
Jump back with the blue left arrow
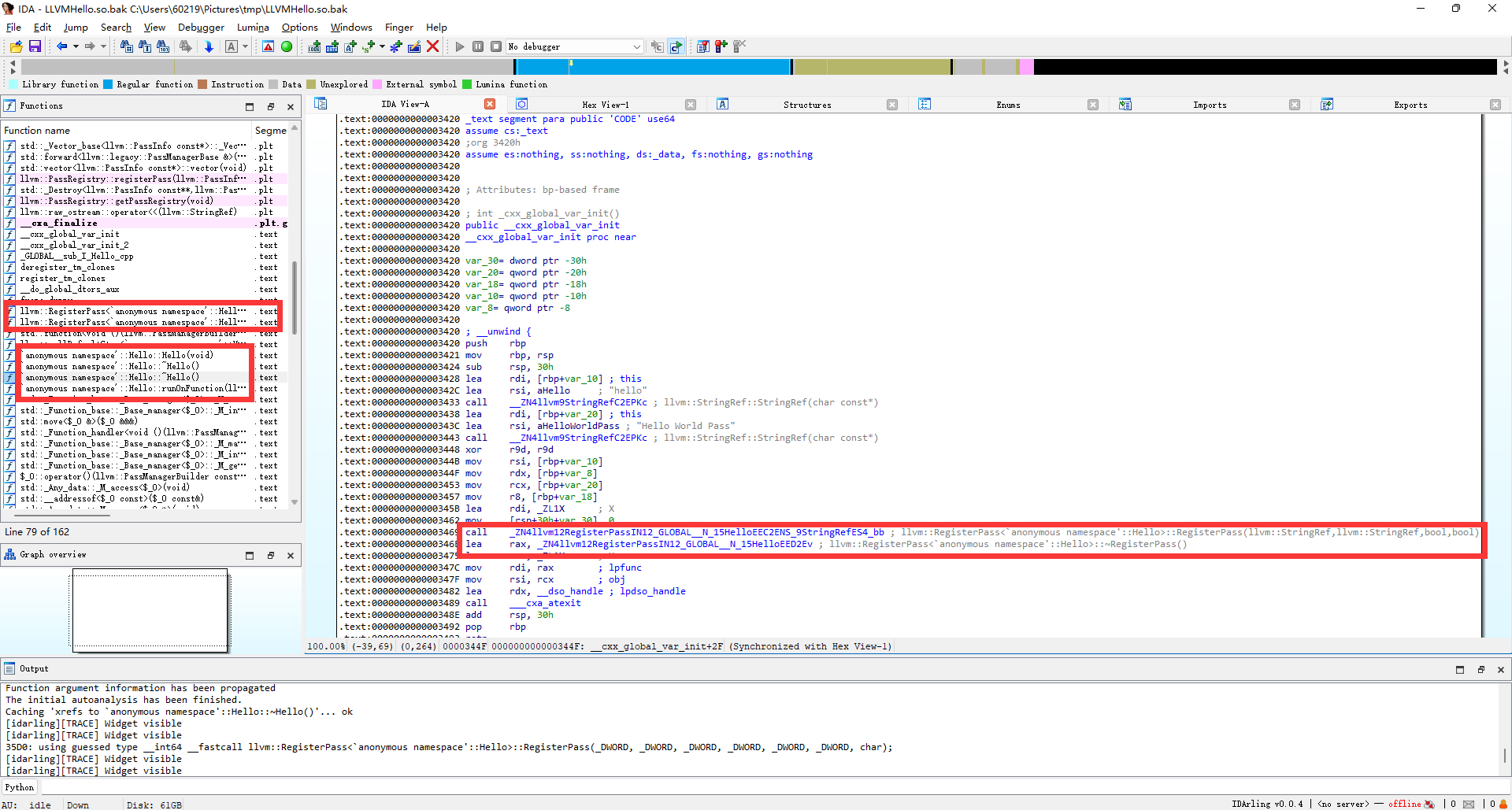pos(61,46)
